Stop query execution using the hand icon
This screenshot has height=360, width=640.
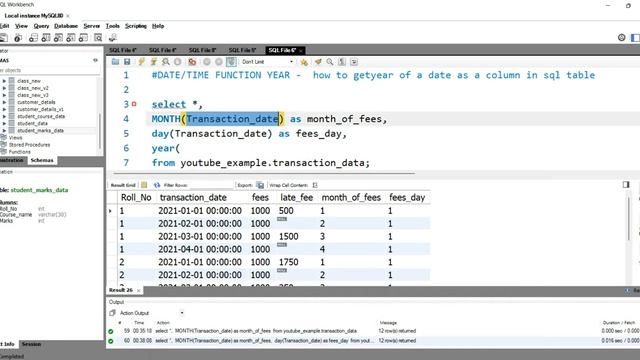pos(178,62)
